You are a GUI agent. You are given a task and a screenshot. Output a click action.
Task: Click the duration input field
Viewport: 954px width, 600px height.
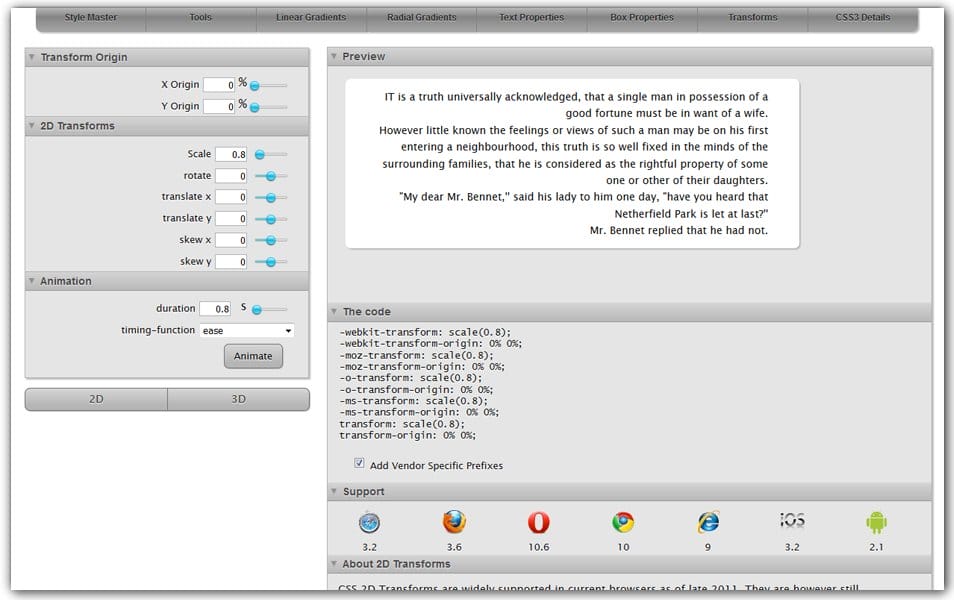pos(215,309)
